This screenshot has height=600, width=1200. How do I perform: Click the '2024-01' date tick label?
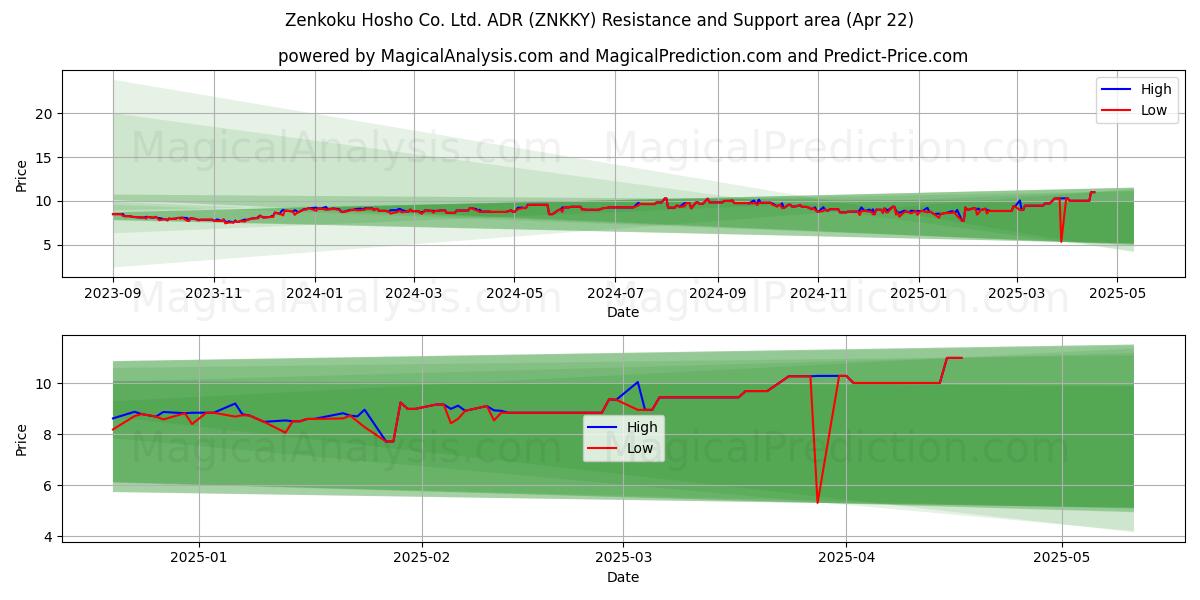pos(315,294)
